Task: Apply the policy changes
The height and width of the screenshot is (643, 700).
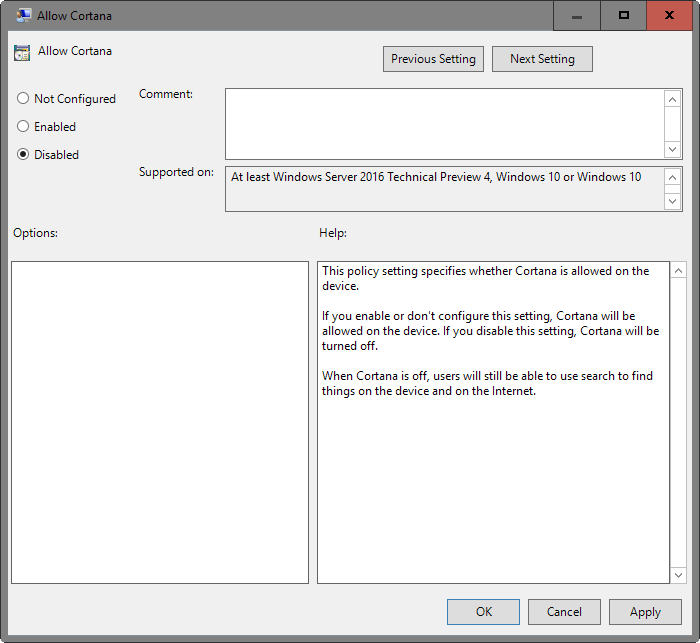Action: coord(645,612)
